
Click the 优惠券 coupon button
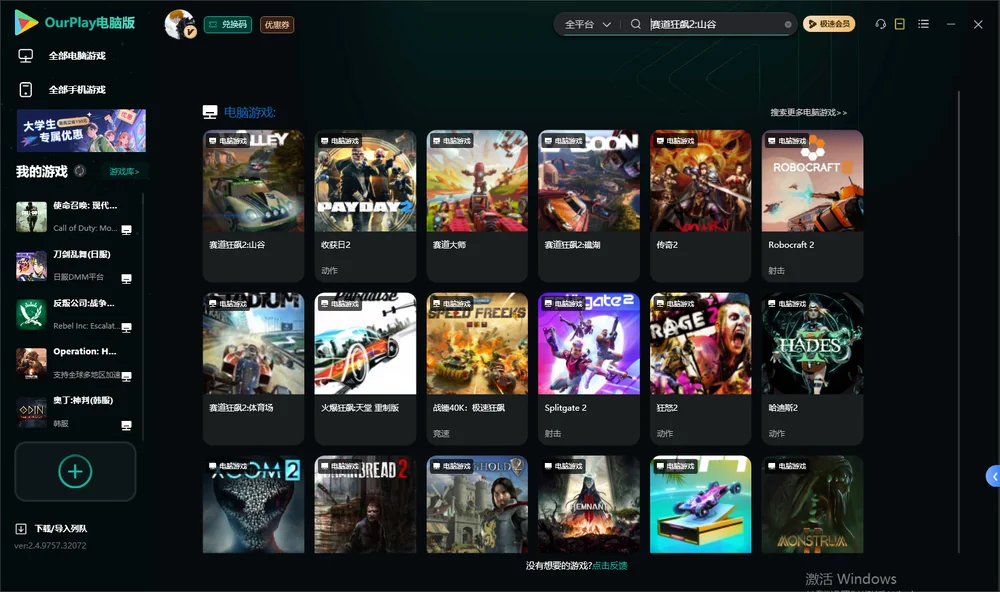tap(277, 24)
